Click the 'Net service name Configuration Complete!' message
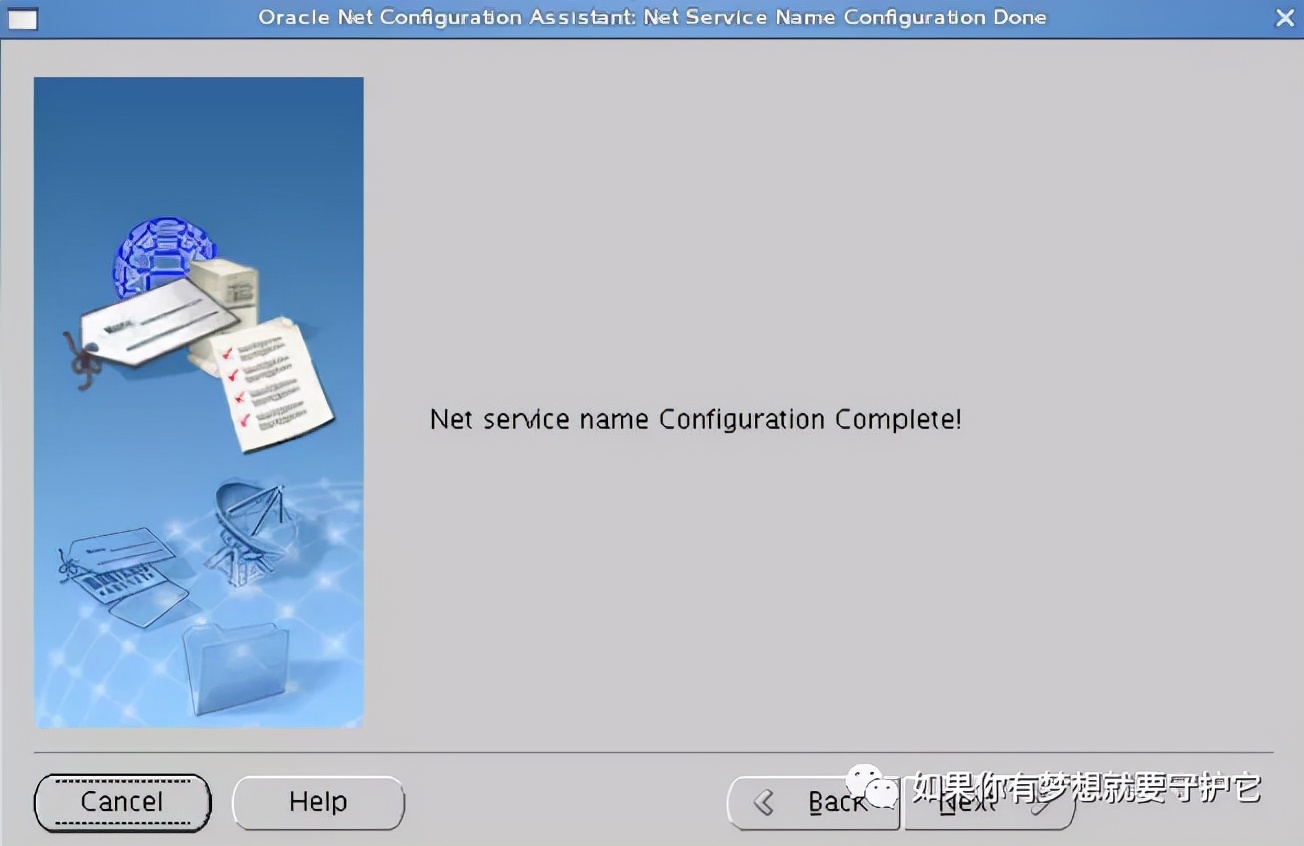Viewport: 1304px width, 846px height. coord(695,419)
